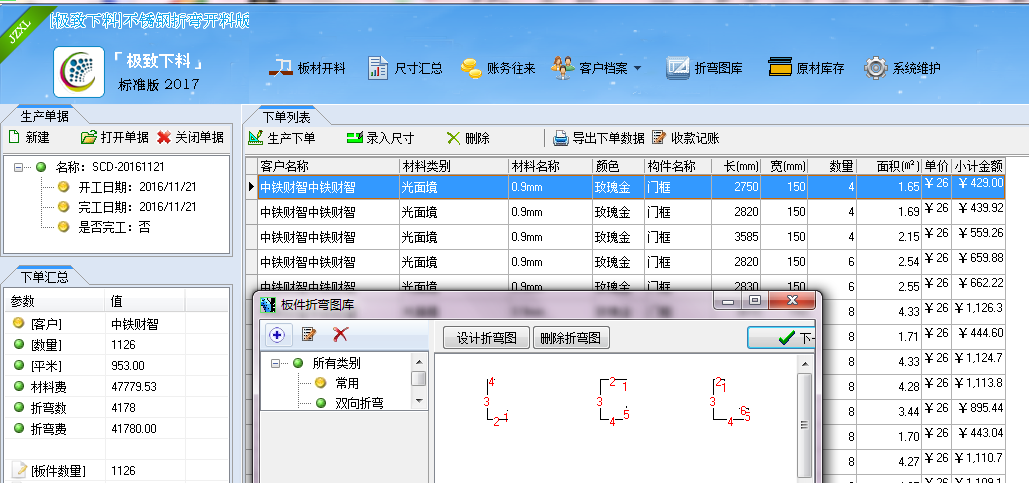Image resolution: width=1029 pixels, height=483 pixels.
Task: Click edit category notepad icon in 折弯图库
Action: [308, 335]
